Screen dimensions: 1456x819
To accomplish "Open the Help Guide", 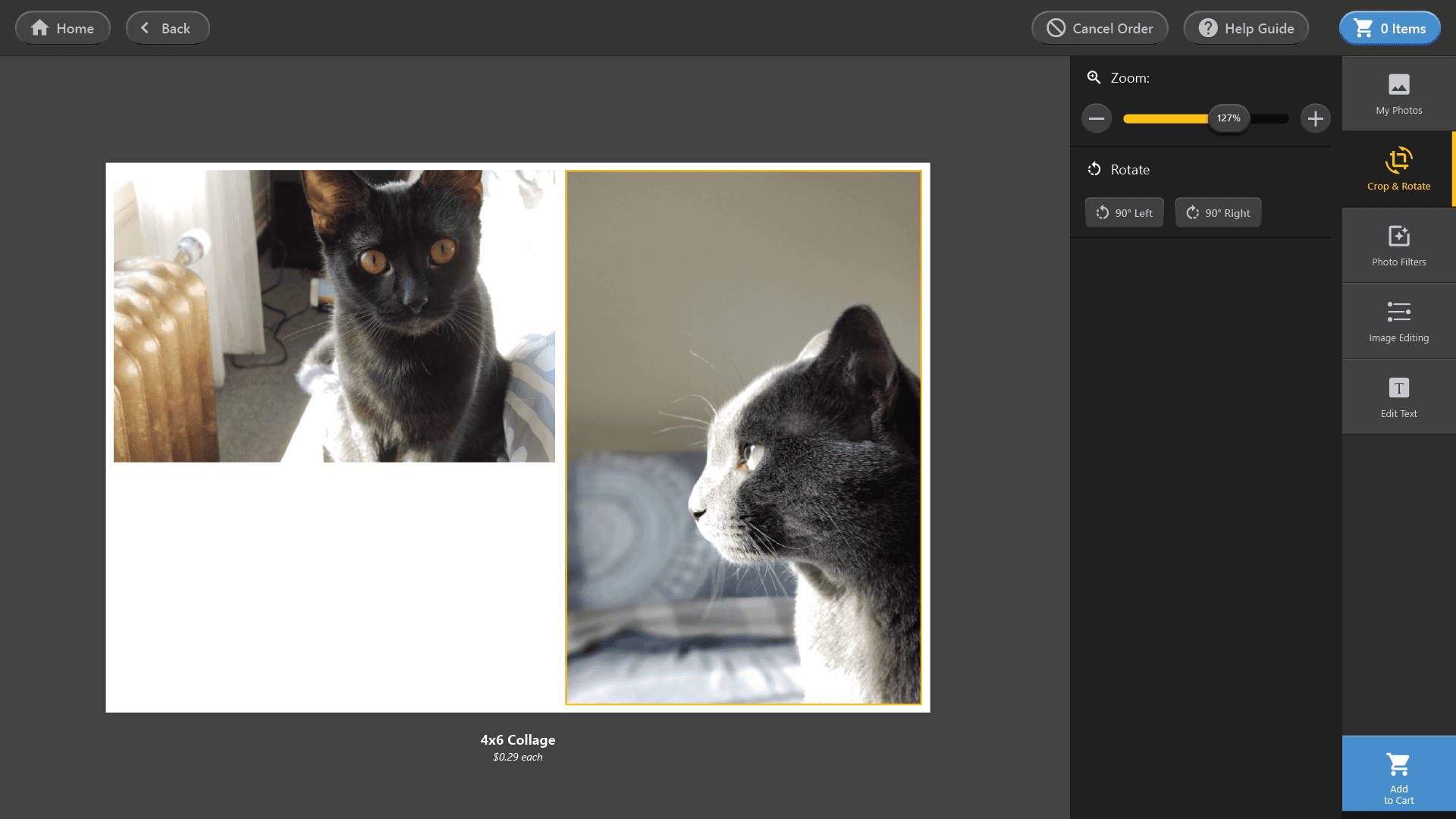I will tap(1246, 28).
